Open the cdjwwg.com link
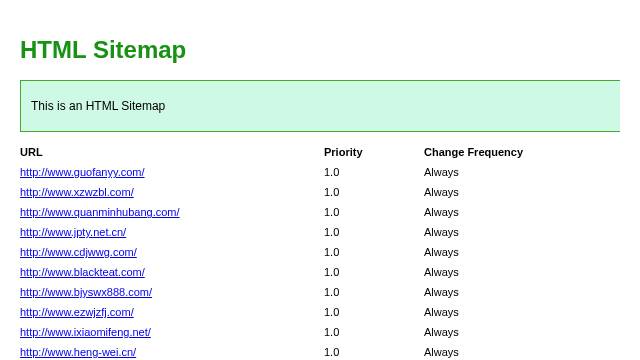The image size is (640, 360). pos(78,252)
